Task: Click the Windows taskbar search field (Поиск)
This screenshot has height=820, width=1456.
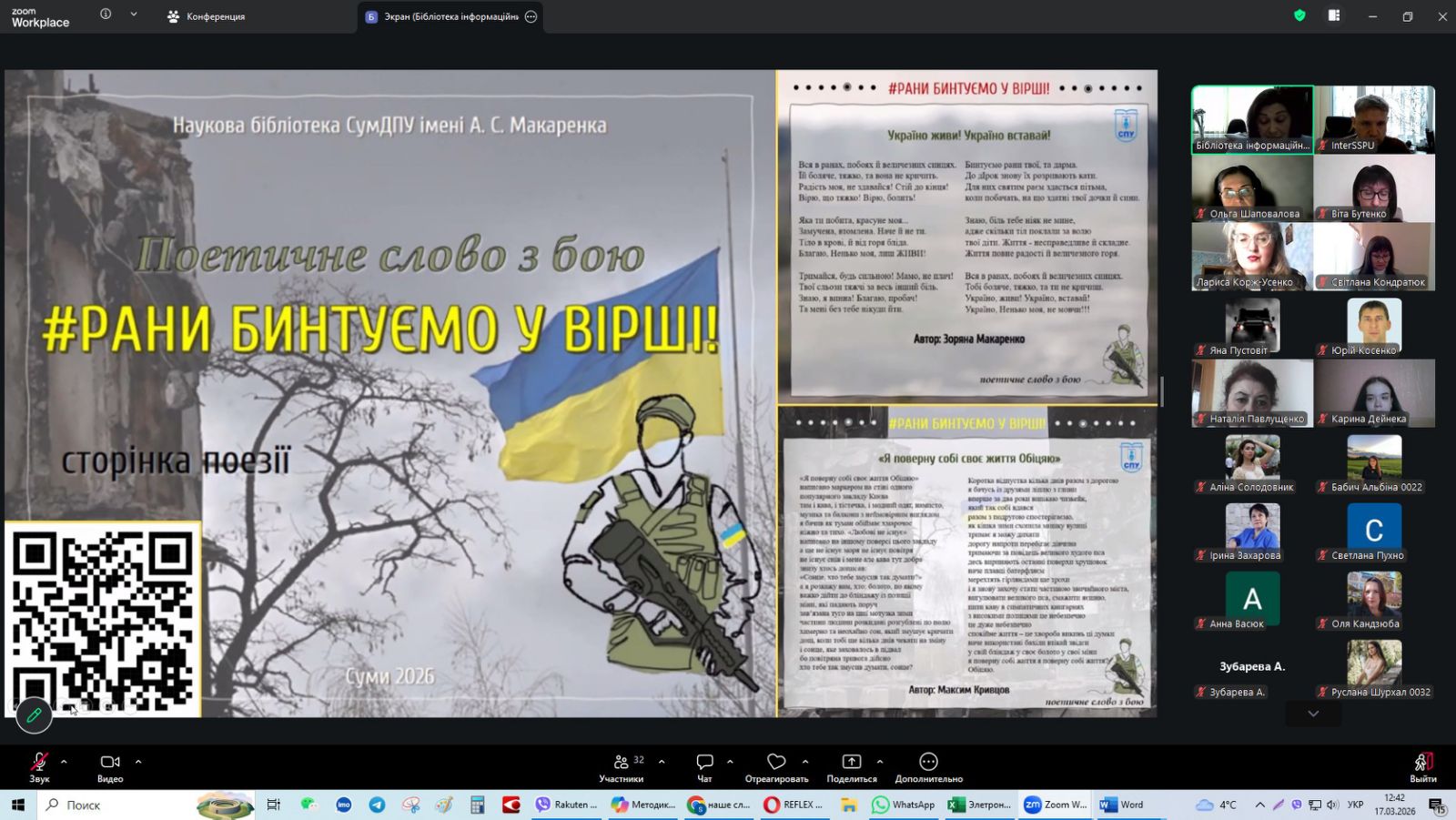Action: click(x=118, y=805)
